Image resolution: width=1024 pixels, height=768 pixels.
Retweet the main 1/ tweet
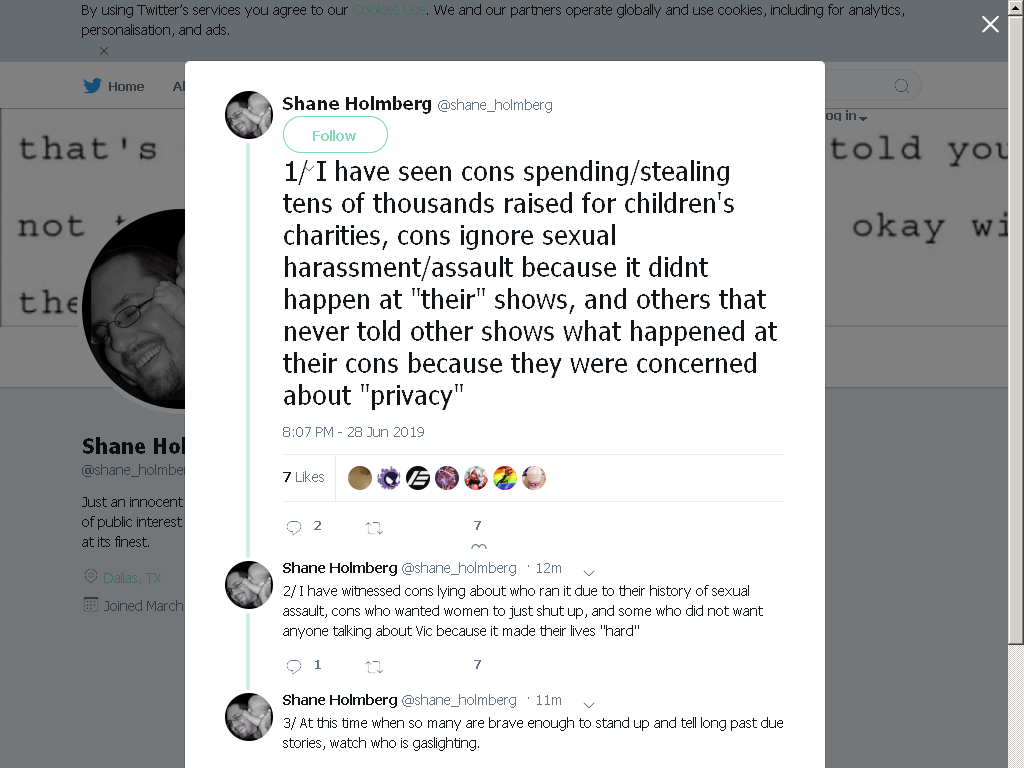[x=374, y=528]
